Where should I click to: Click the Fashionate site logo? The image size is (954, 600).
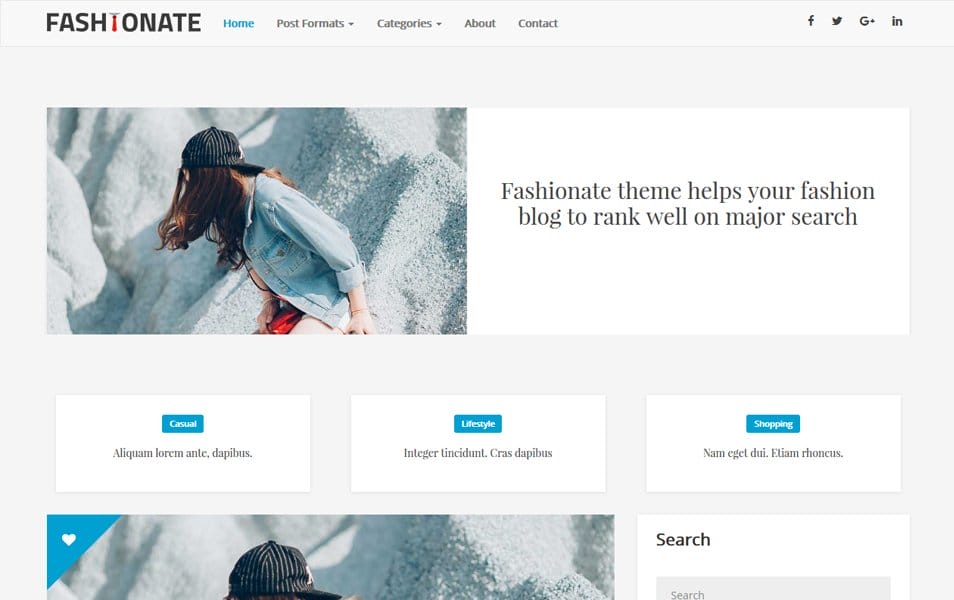123,21
